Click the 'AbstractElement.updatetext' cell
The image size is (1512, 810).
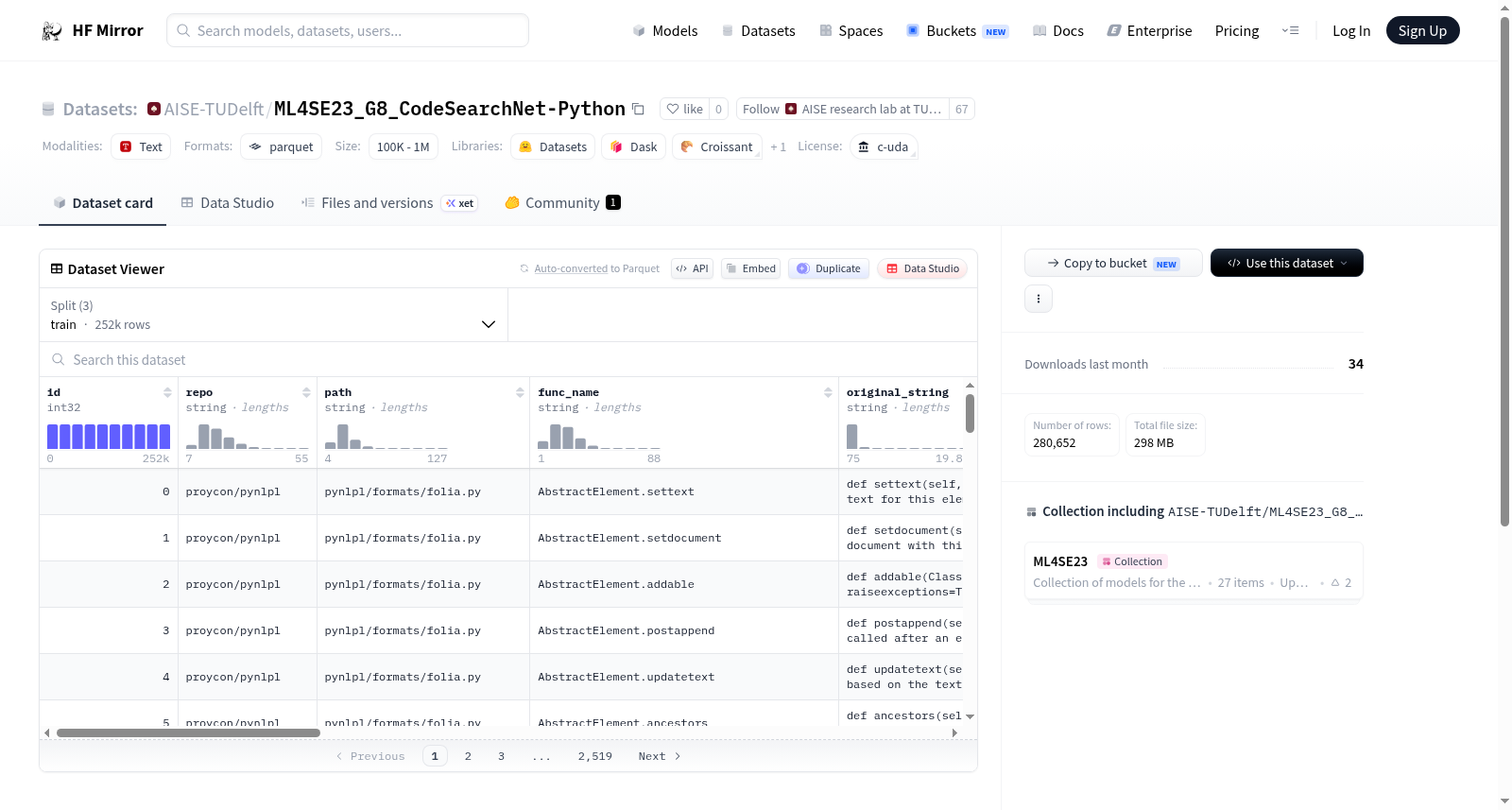click(x=683, y=677)
